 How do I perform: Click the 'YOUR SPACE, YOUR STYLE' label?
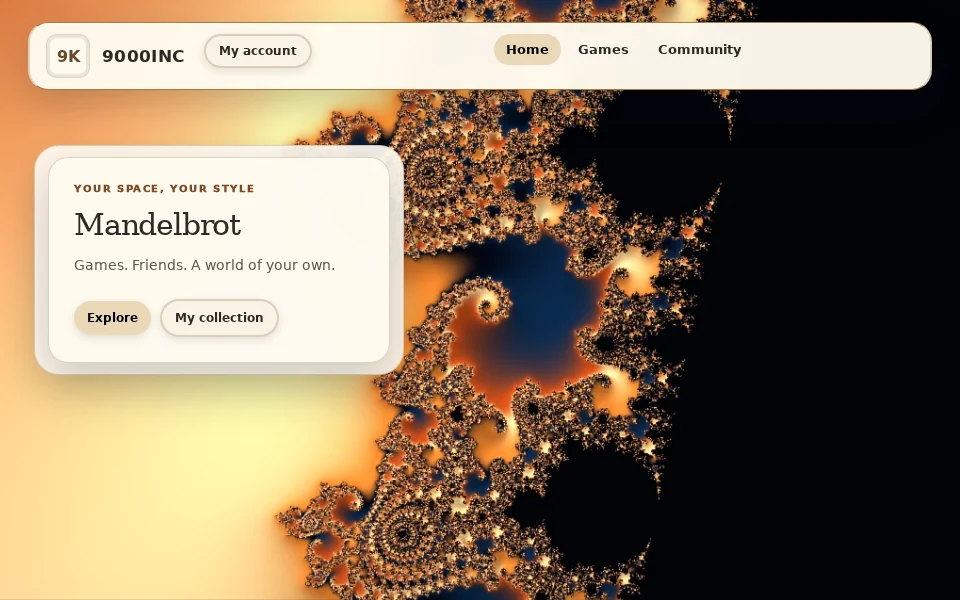coord(164,189)
